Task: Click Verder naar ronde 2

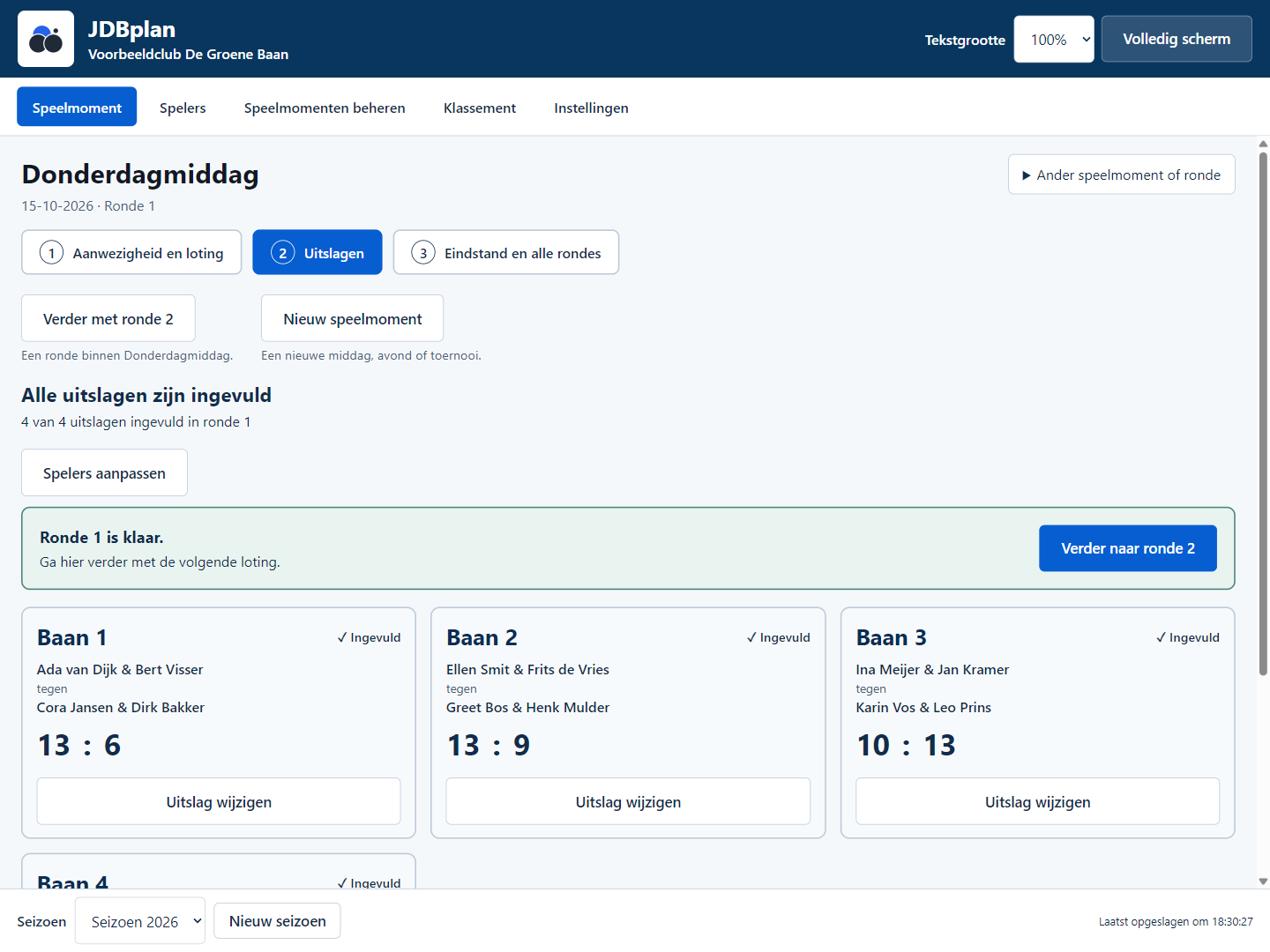Action: [x=1128, y=548]
